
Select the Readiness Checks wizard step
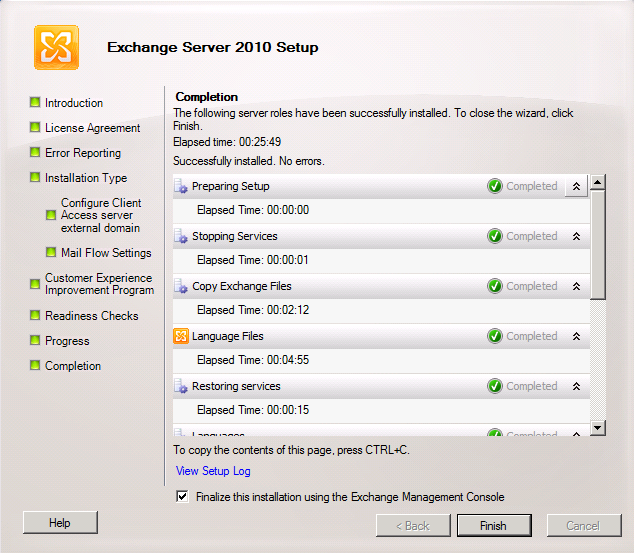92,316
